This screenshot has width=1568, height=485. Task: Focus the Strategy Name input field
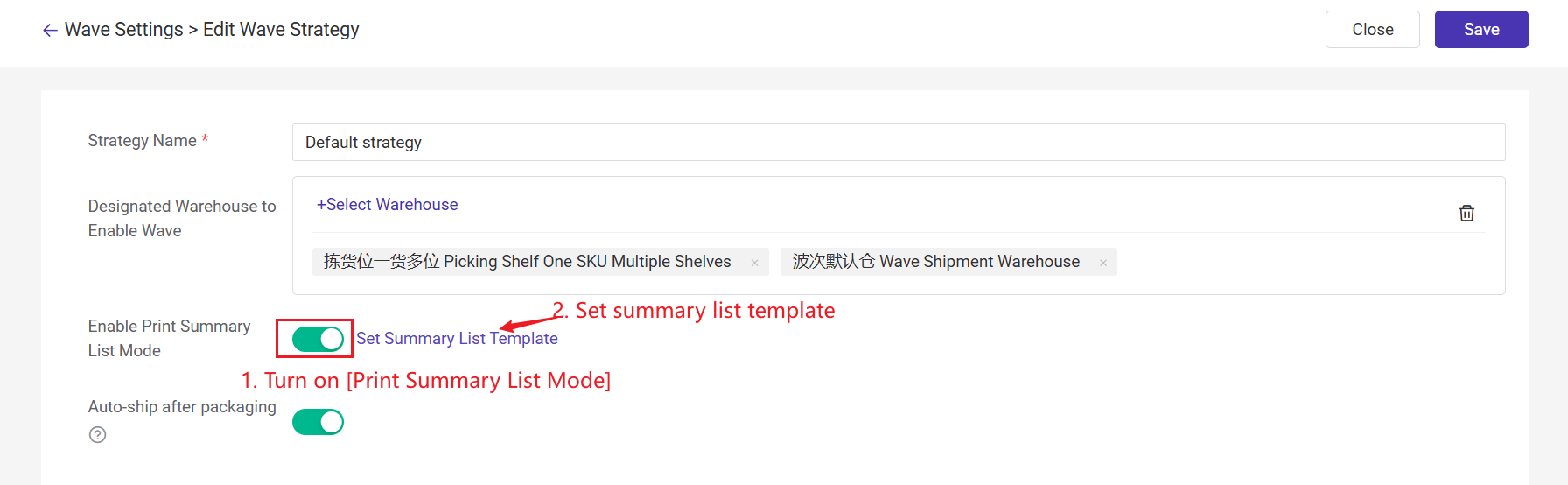pyautogui.click(x=898, y=143)
